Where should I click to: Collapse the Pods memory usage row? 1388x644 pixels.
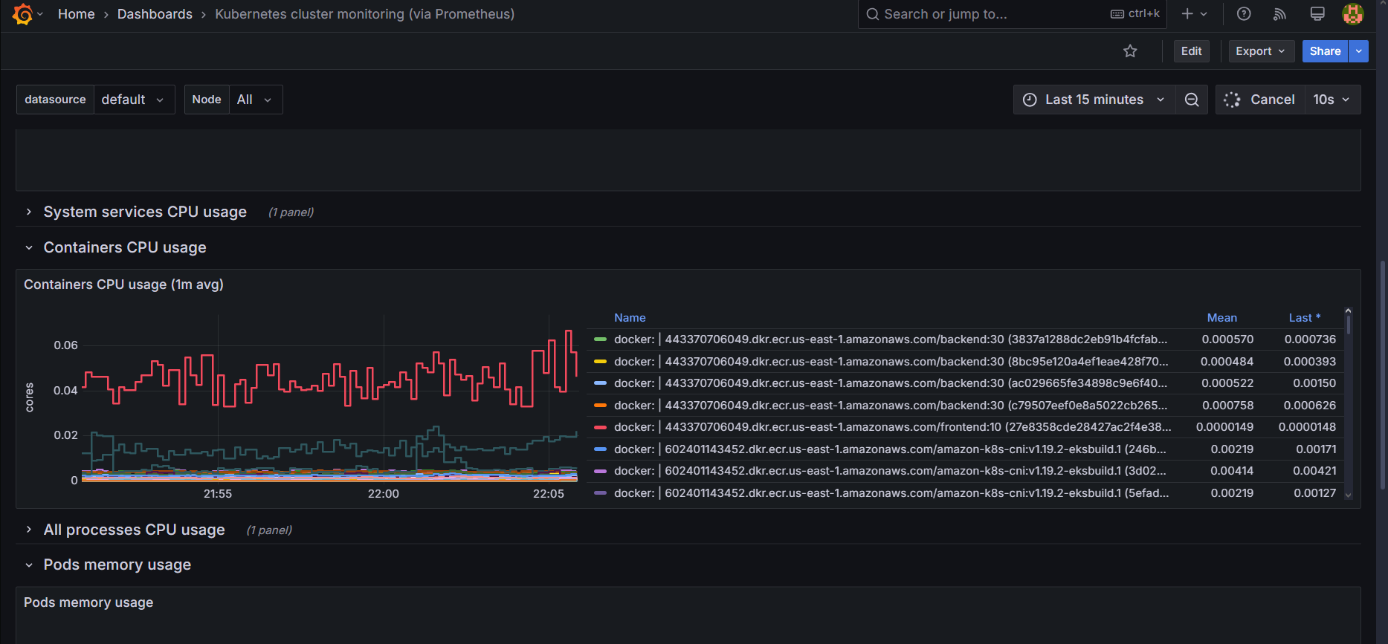(117, 565)
